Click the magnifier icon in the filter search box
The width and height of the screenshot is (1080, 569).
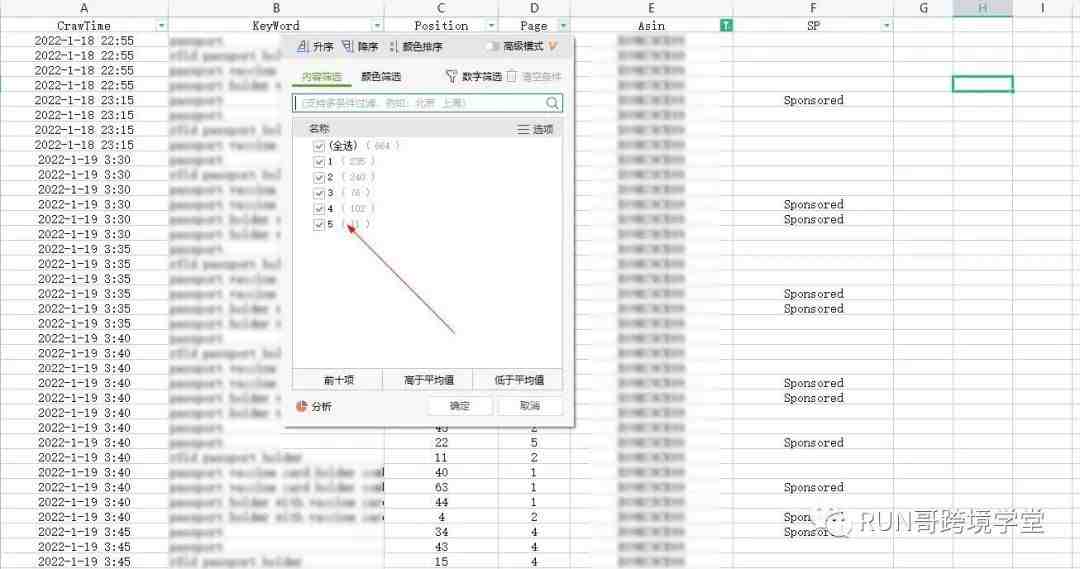point(552,103)
